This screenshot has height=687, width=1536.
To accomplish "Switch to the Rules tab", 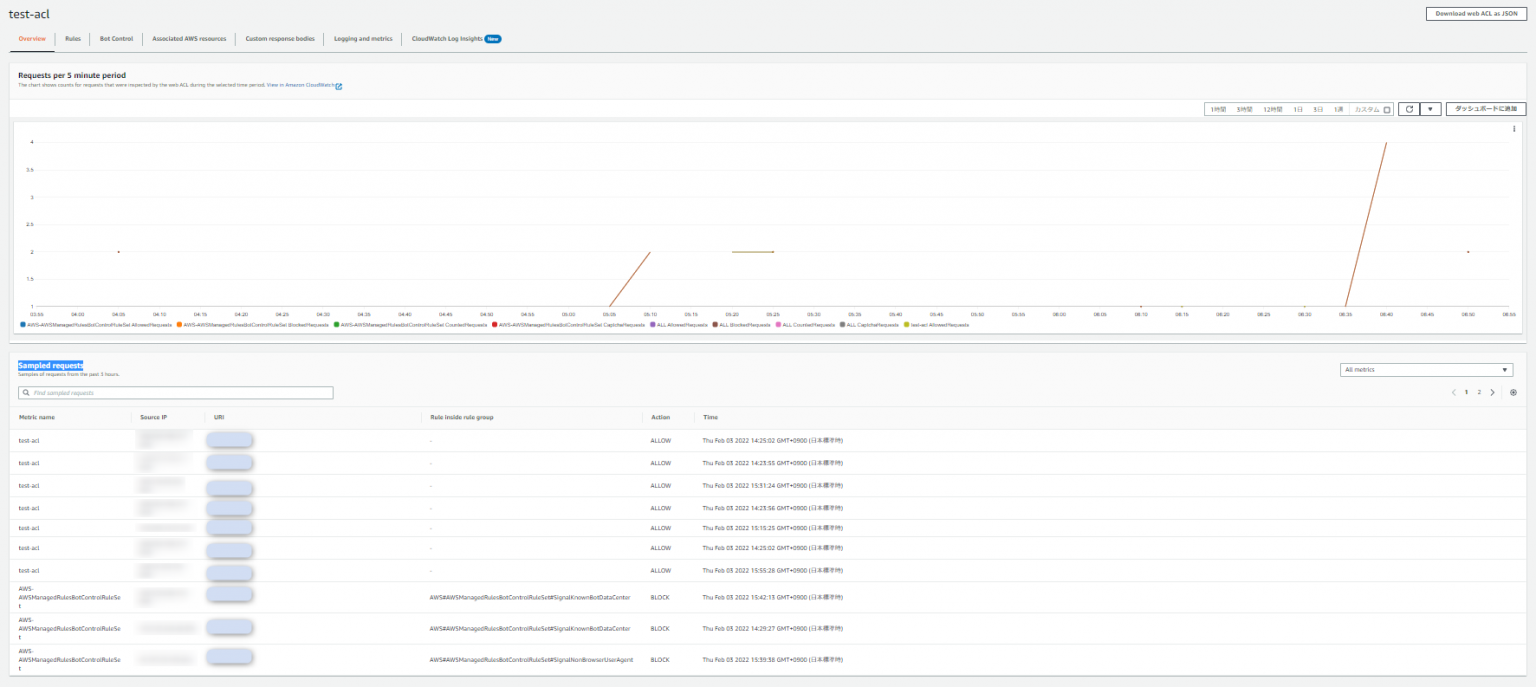I will tap(71, 38).
